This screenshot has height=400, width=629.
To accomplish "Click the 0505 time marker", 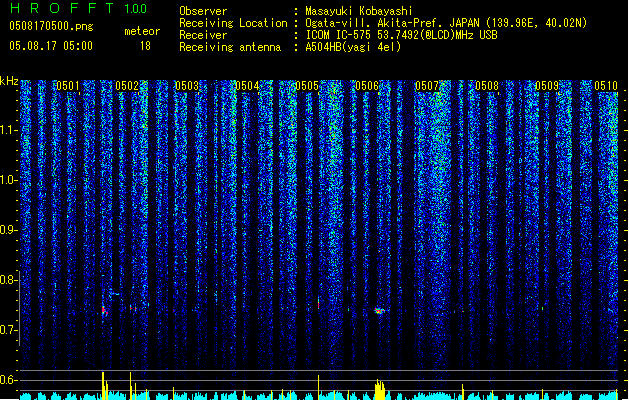I will [307, 86].
